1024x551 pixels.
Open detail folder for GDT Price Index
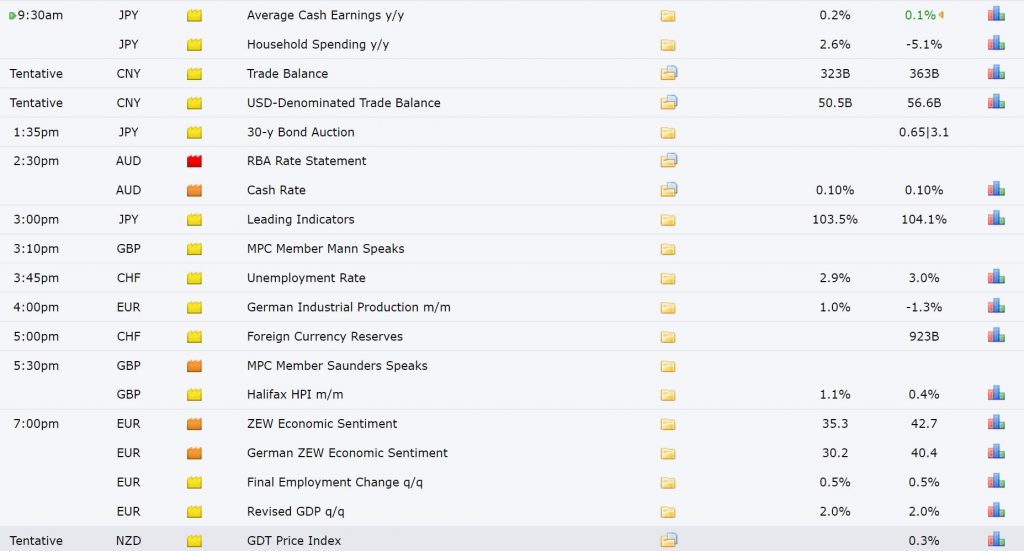[x=668, y=540]
